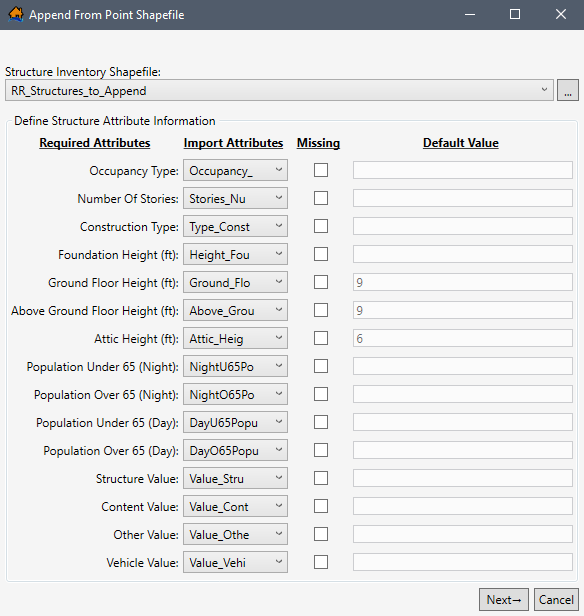The height and width of the screenshot is (616, 584).
Task: Open the Population Over 65 (Day) dropdown
Action: pyautogui.click(x=235, y=450)
